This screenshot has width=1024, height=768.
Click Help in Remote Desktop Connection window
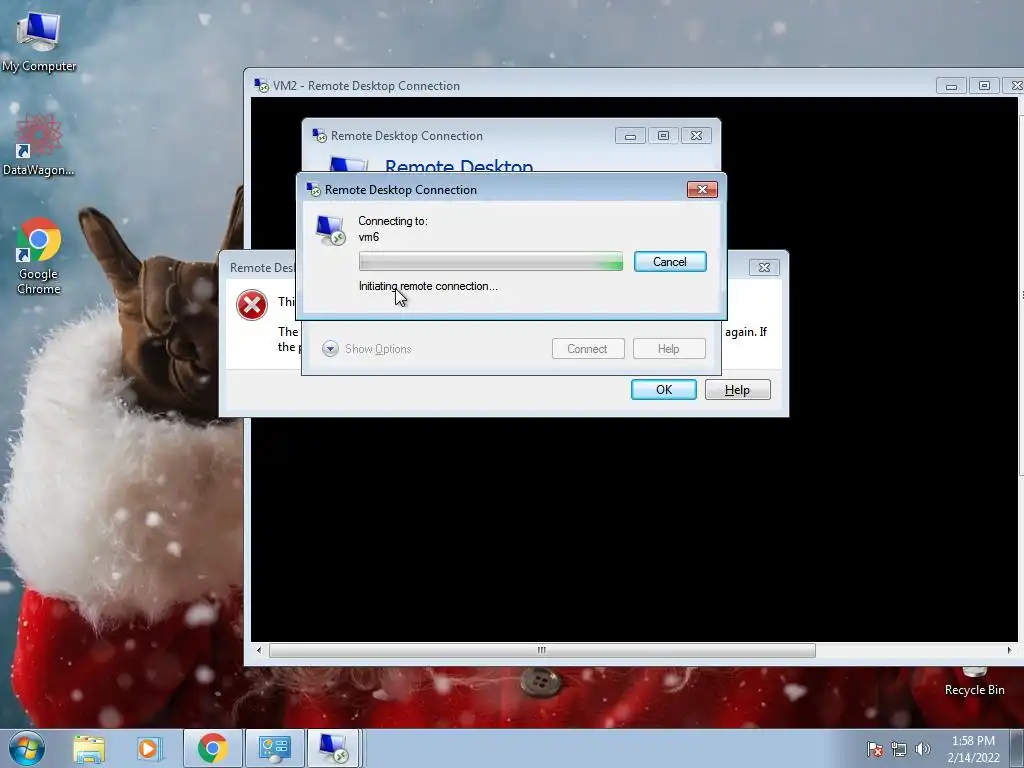pyautogui.click(x=669, y=349)
